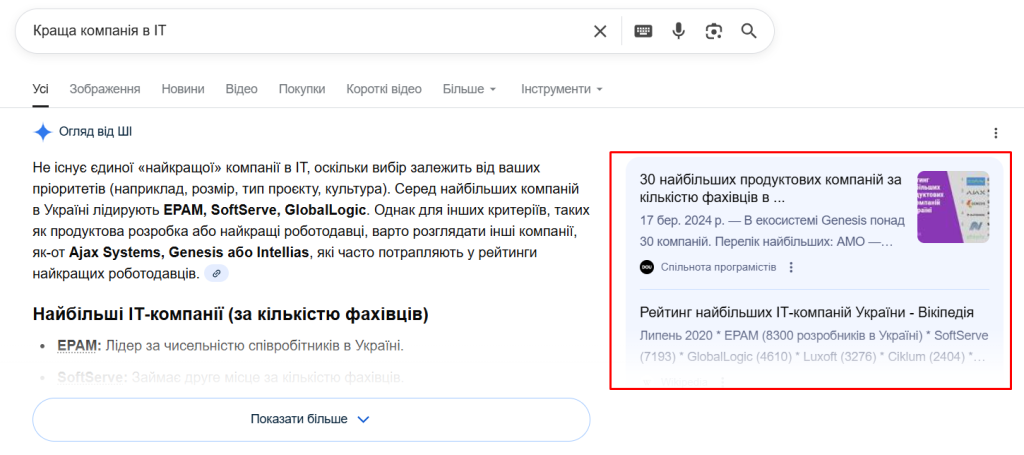The image size is (1024, 455).
Task: Switch to the Зображення tab
Action: pos(104,89)
